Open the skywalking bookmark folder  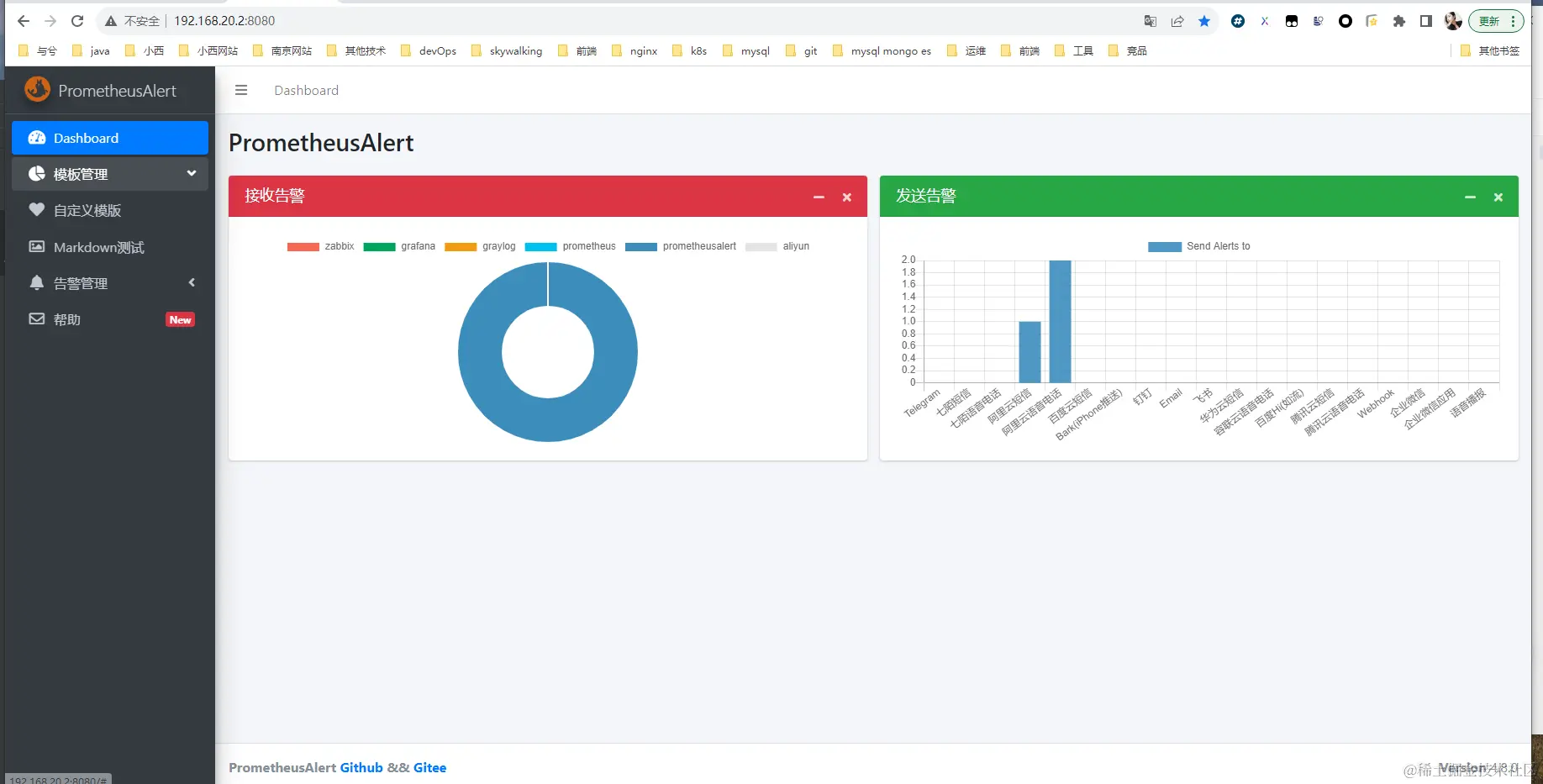click(507, 50)
